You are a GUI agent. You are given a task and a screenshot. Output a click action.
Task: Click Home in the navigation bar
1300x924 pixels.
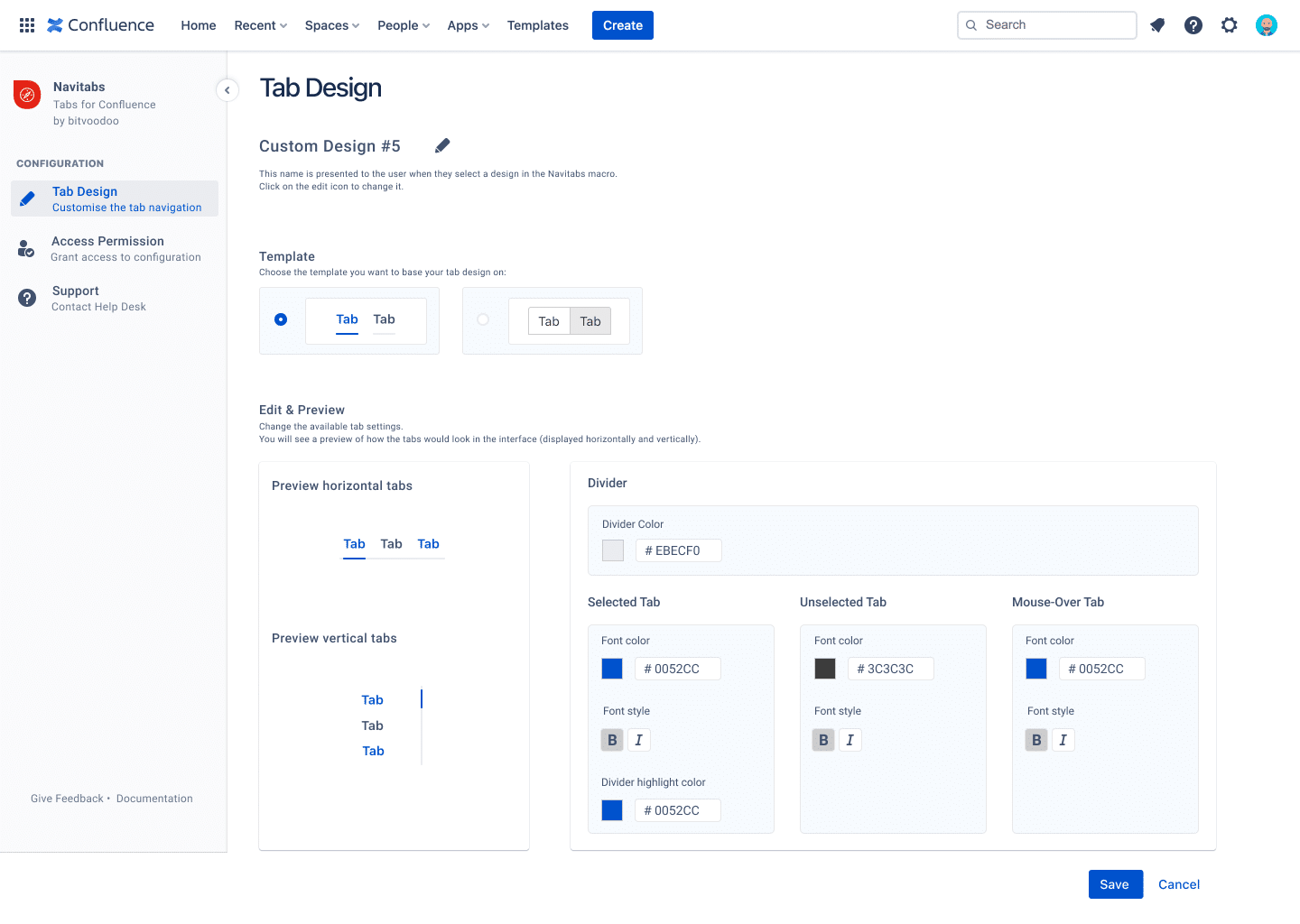coord(199,24)
